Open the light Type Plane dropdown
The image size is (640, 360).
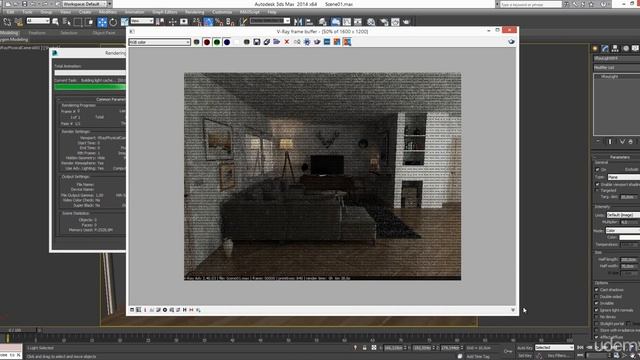(x=623, y=177)
